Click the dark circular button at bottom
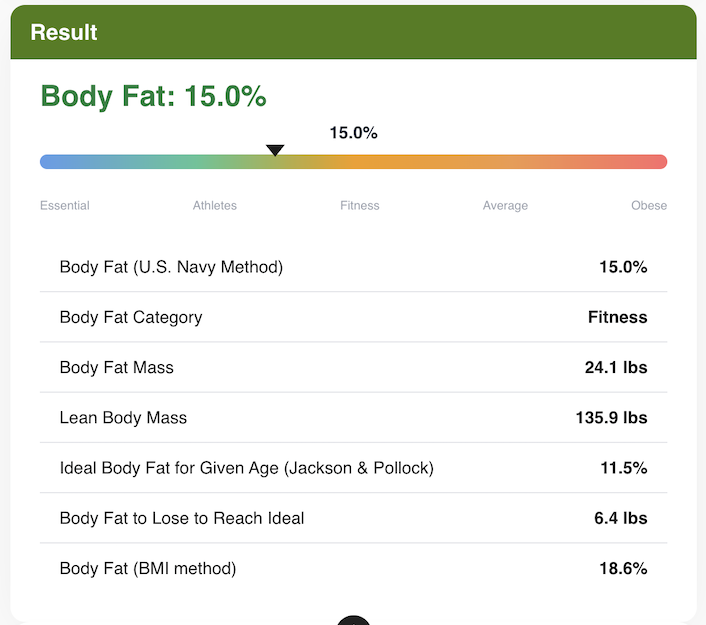 point(353,620)
